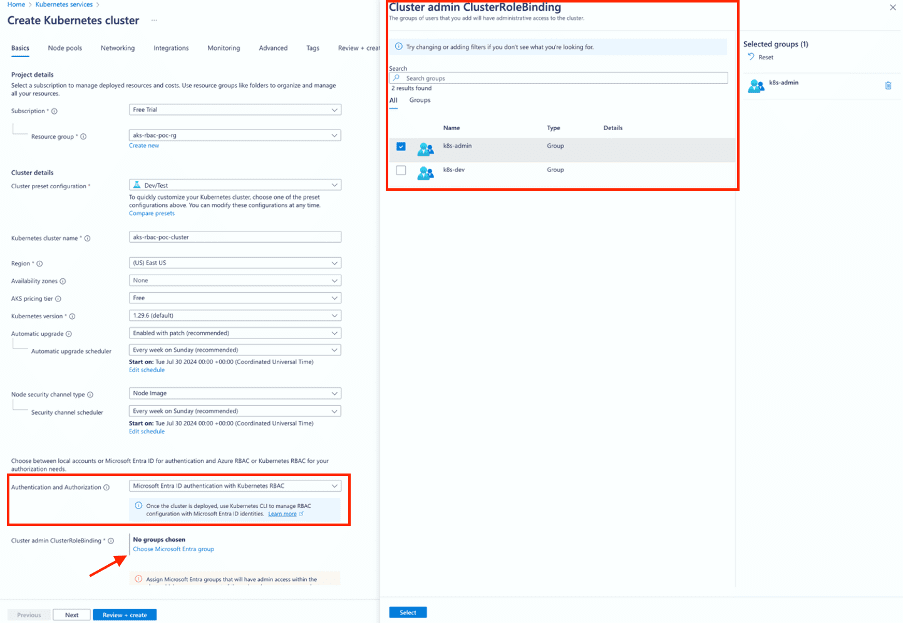The image size is (904, 624).
Task: Switch to the Integrations tab
Action: coord(171,48)
